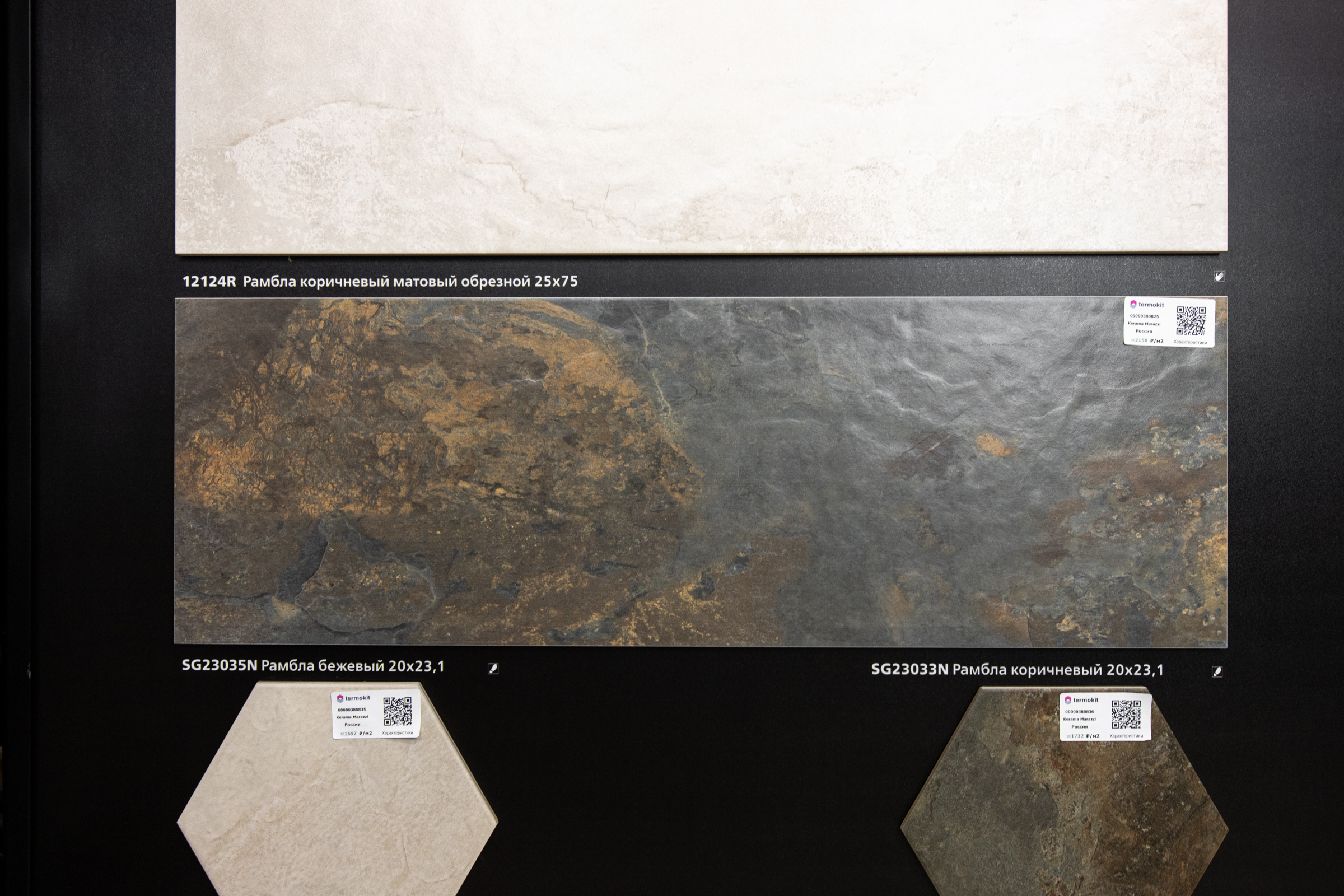Click the code "00000380835"

[x=352, y=710]
